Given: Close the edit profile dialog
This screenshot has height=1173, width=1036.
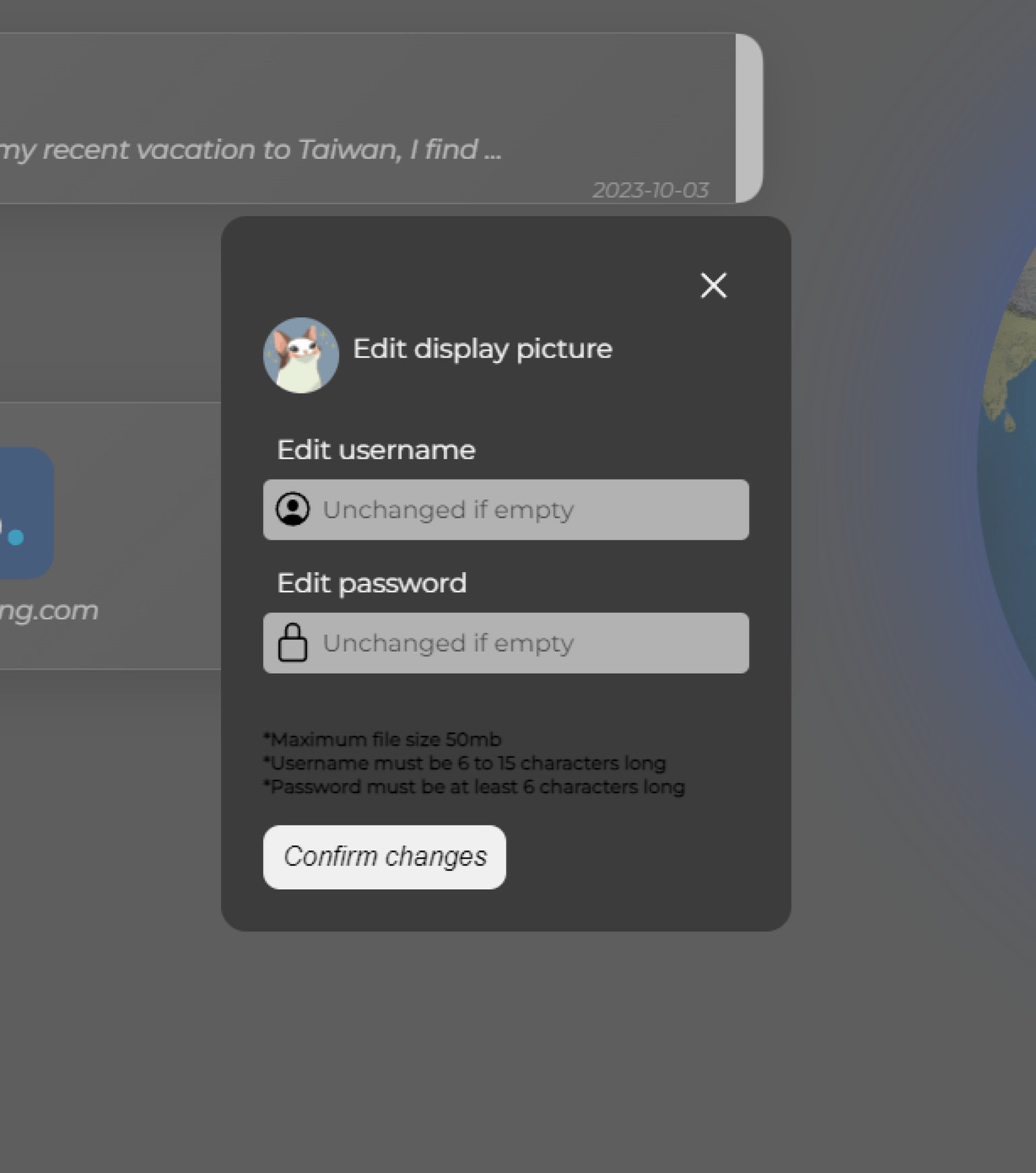Looking at the screenshot, I should pos(714,285).
